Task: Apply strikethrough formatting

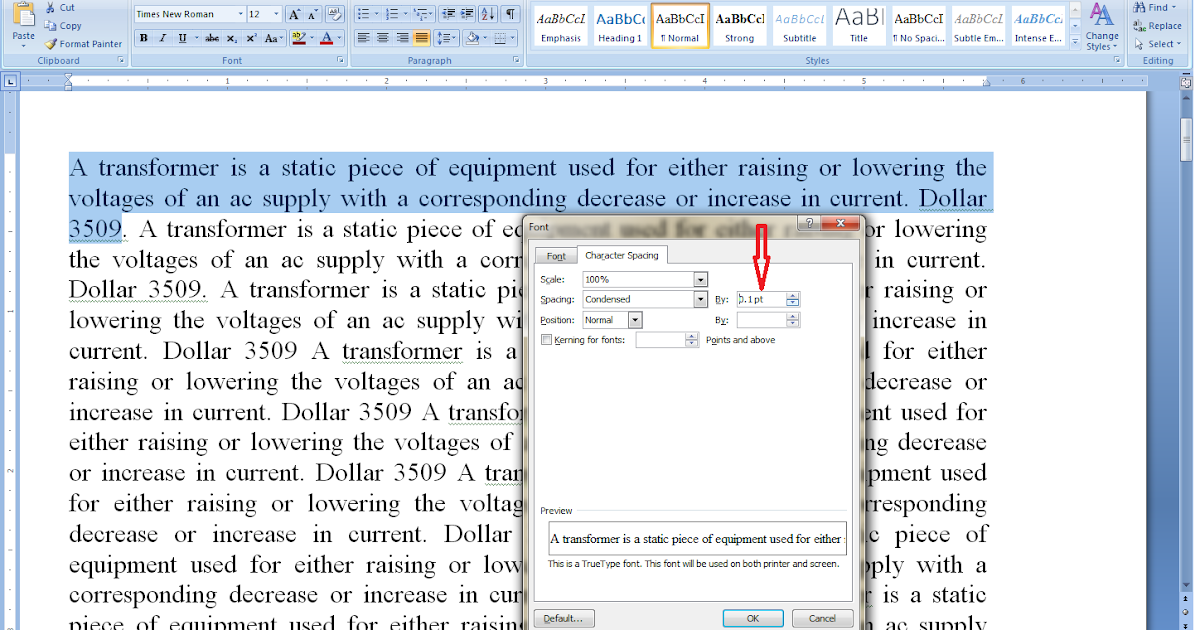Action: (212, 36)
